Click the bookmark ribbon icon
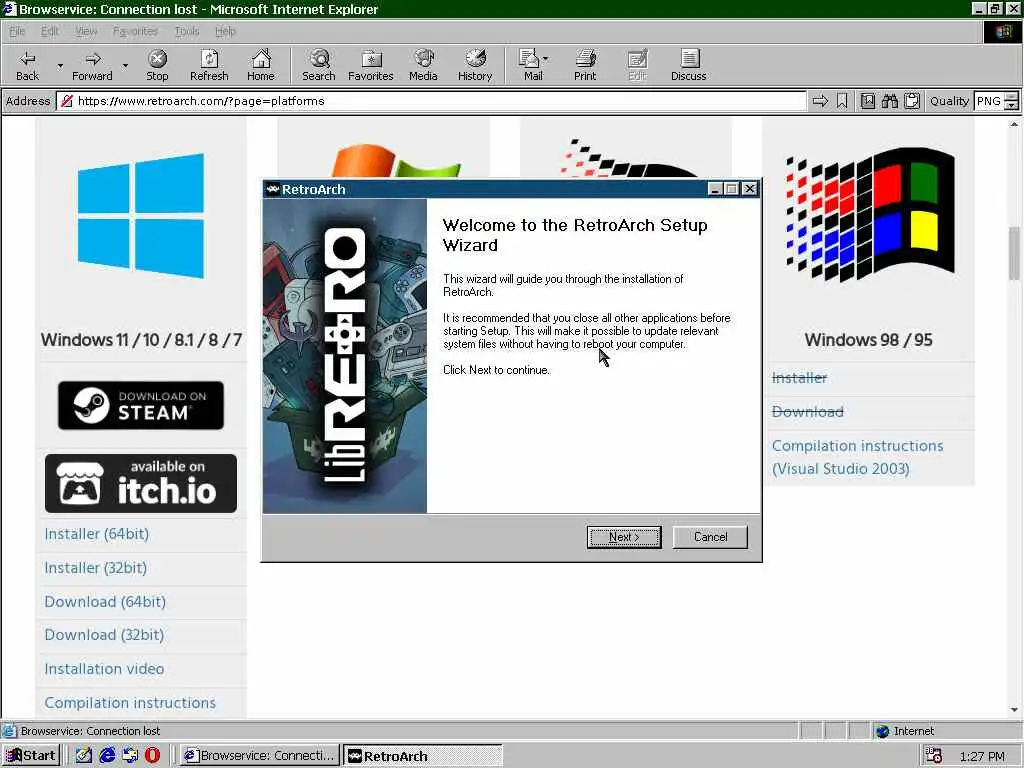The width and height of the screenshot is (1024, 768). pyautogui.click(x=842, y=101)
